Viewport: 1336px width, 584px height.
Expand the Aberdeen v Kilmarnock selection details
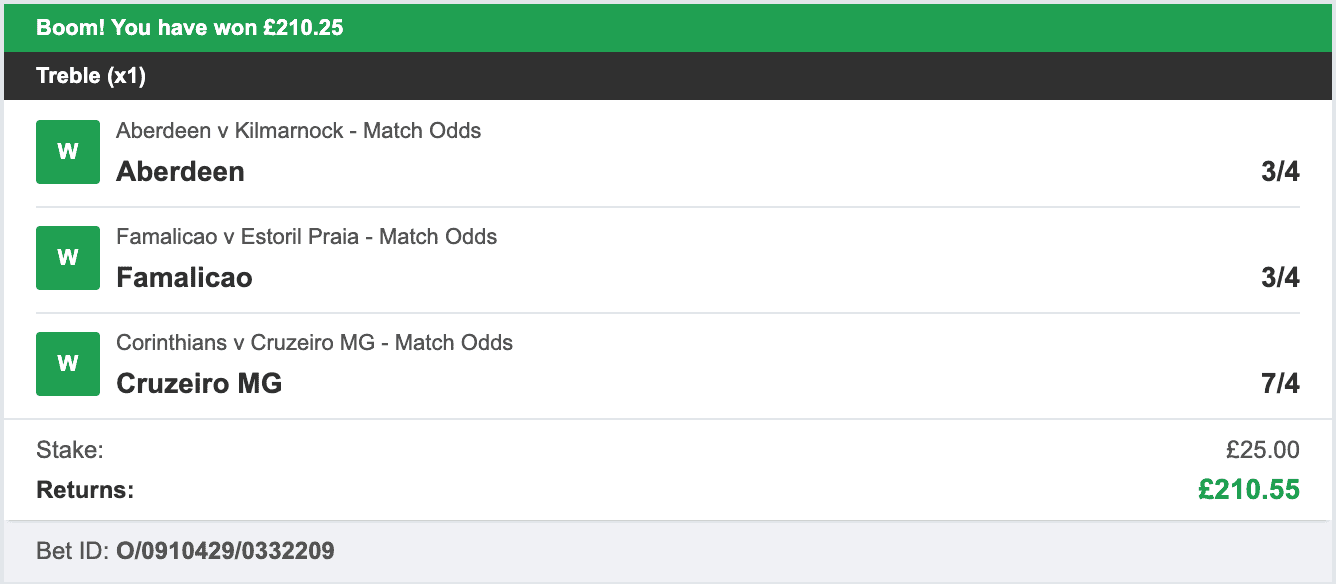coord(297,130)
